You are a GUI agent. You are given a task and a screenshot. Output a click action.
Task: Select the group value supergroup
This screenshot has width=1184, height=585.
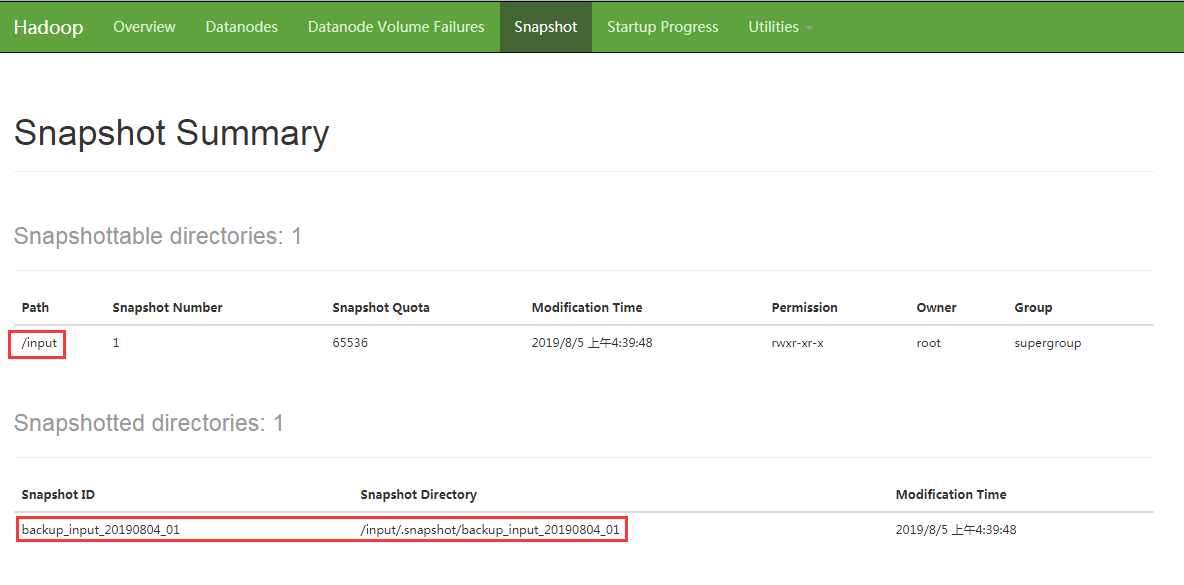pos(1048,343)
